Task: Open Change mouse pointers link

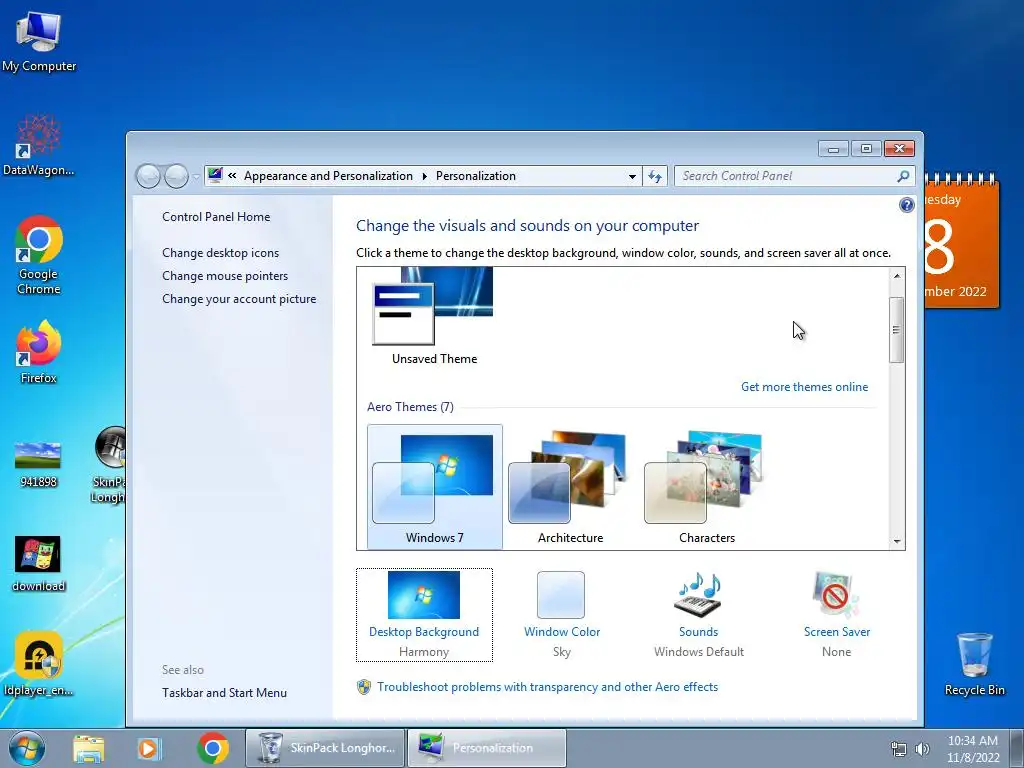Action: coord(225,276)
